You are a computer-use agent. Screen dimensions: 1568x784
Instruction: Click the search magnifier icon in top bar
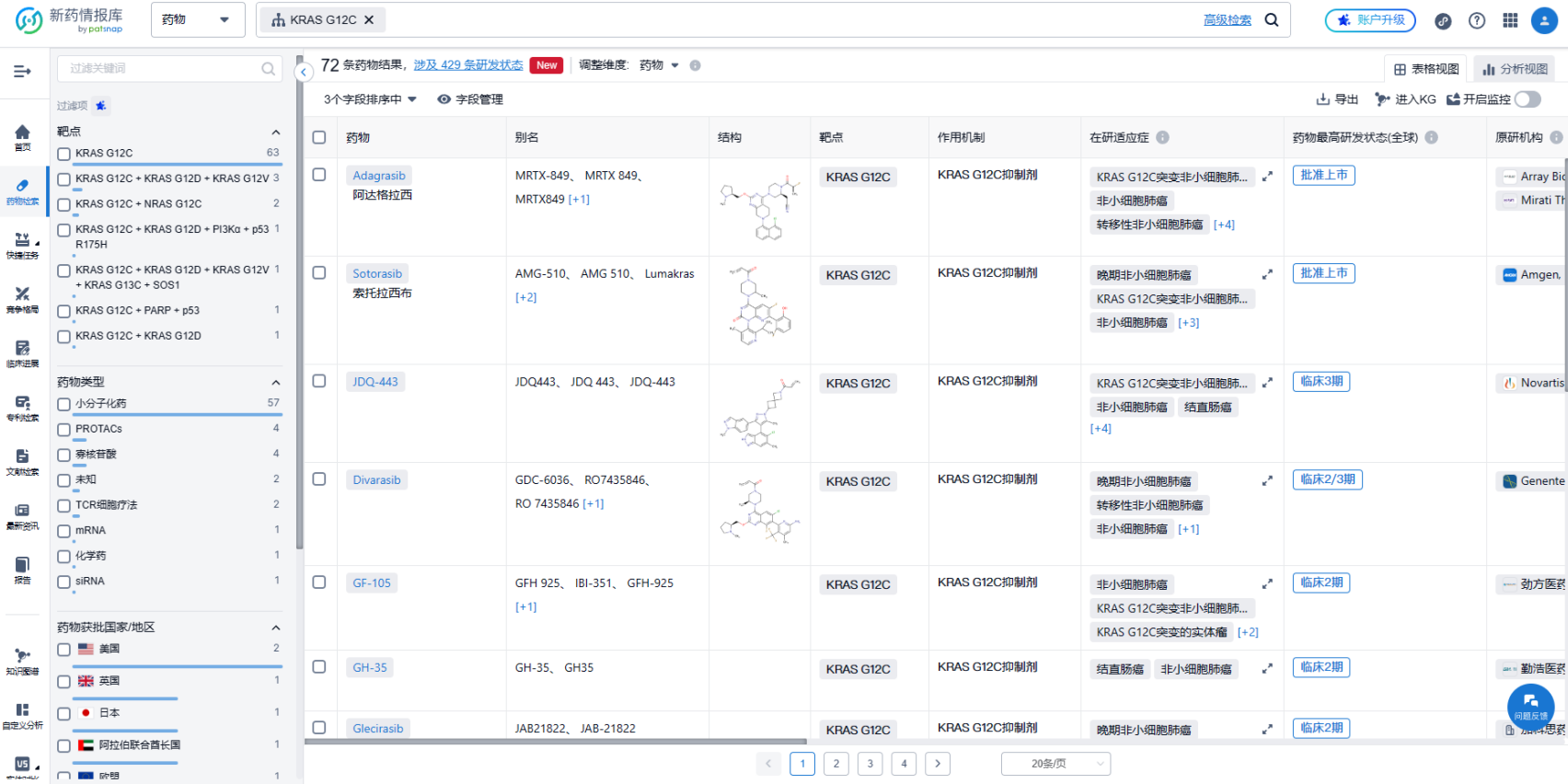coord(1272,19)
